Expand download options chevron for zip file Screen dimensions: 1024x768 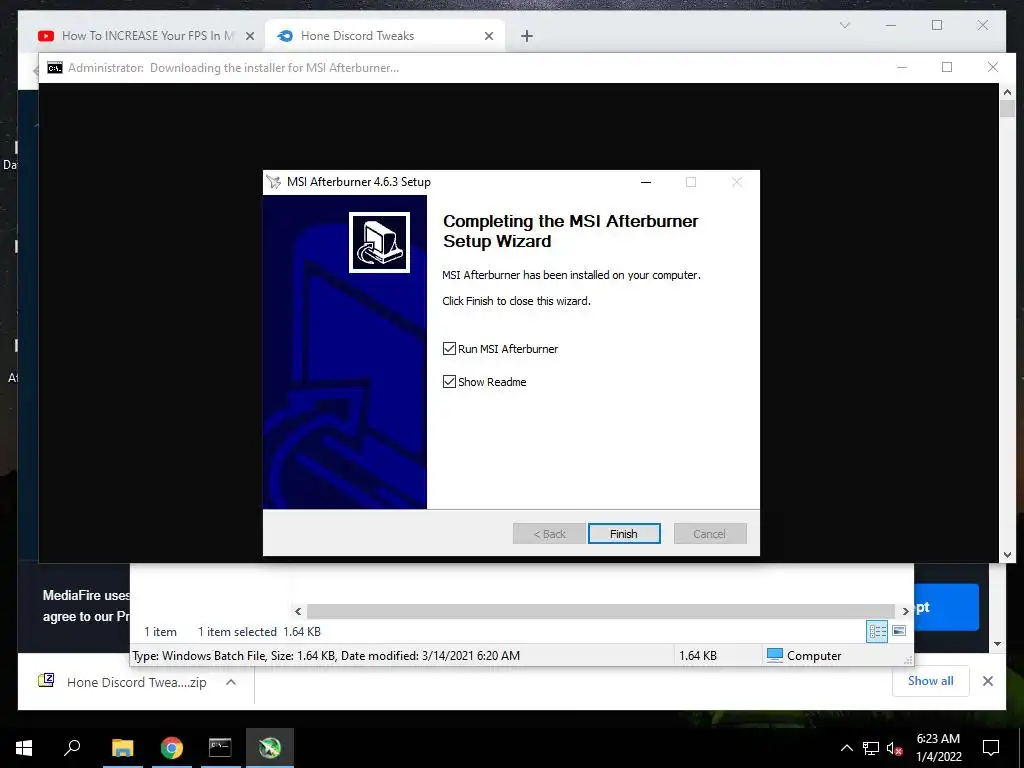(231, 682)
